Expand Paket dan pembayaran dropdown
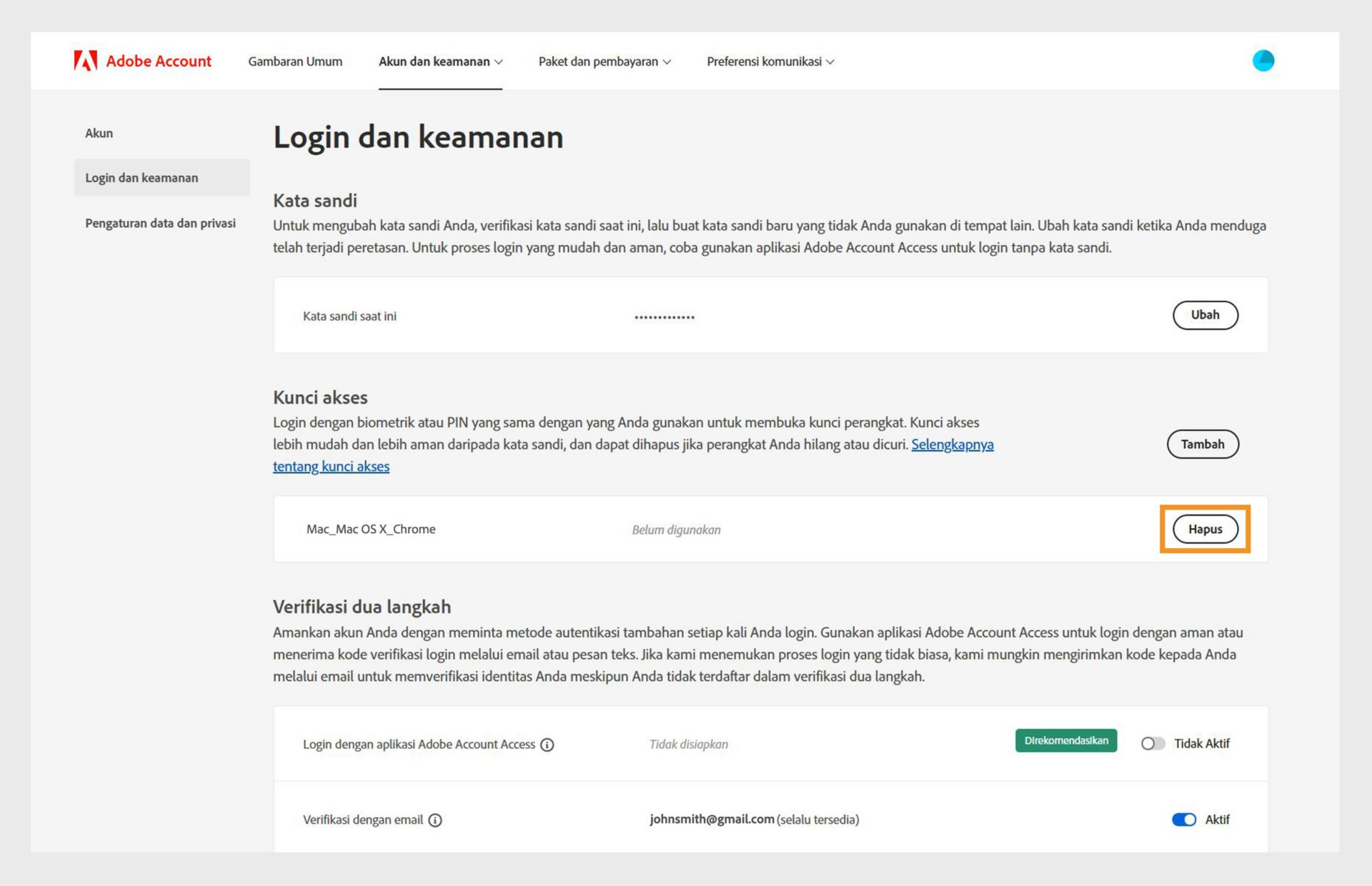 pos(605,61)
